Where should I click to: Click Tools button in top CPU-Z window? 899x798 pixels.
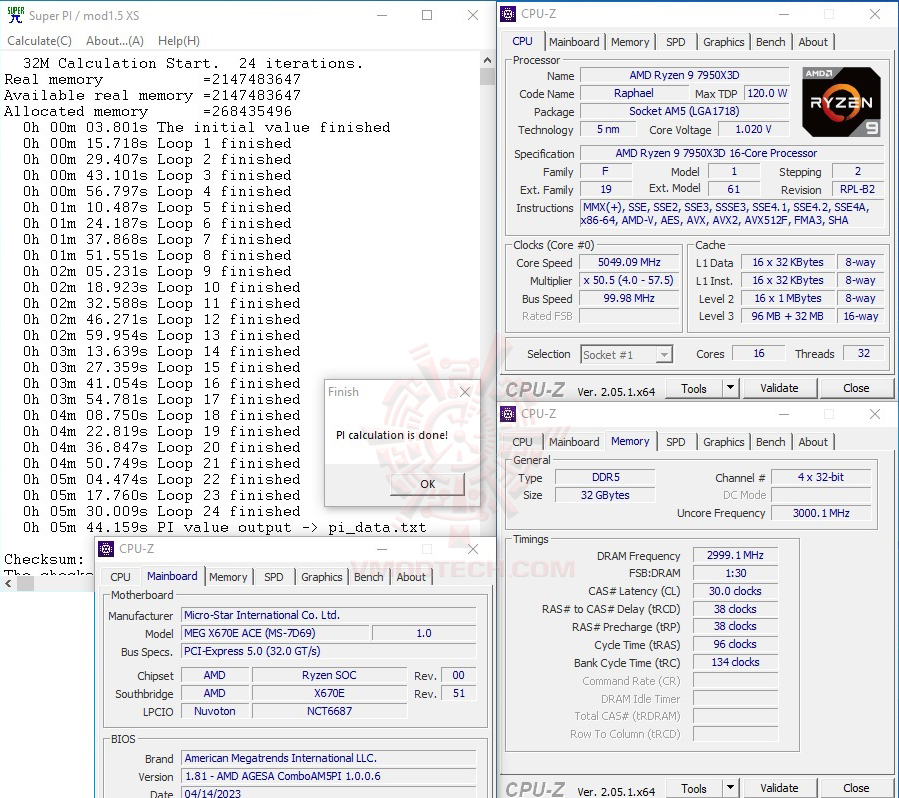(x=694, y=388)
